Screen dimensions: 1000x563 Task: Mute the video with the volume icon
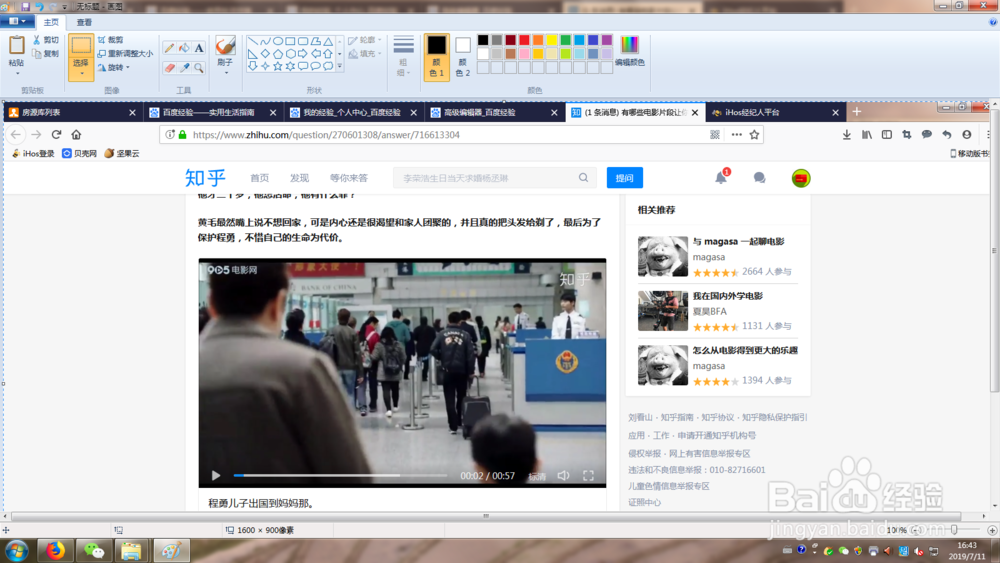pos(563,476)
